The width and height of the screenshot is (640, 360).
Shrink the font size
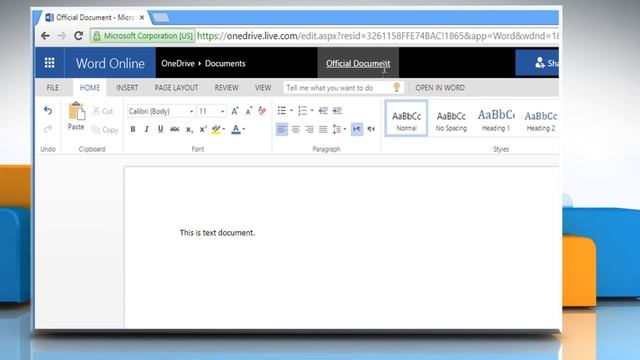(249, 111)
